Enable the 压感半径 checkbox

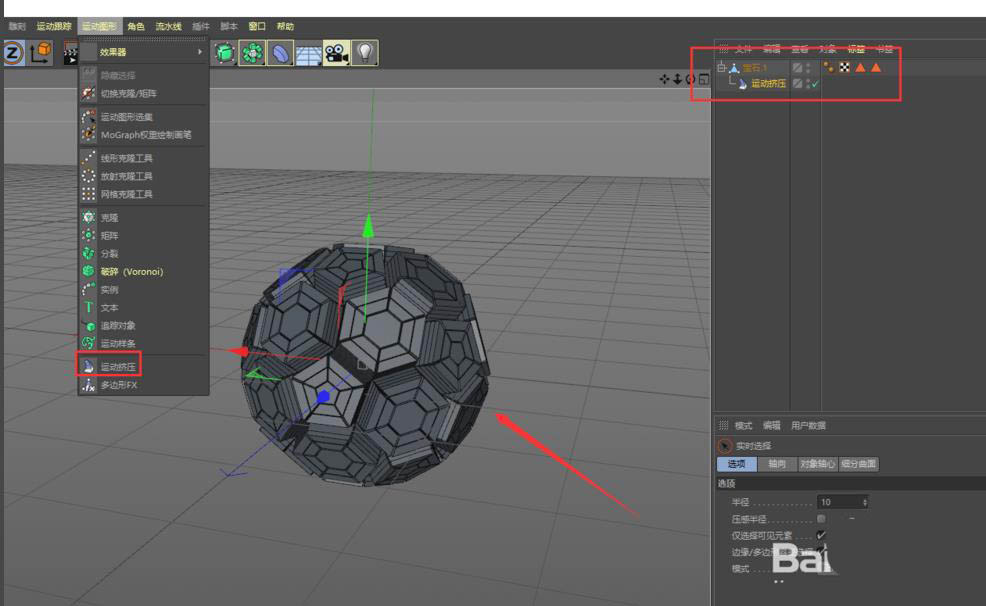pyautogui.click(x=821, y=519)
